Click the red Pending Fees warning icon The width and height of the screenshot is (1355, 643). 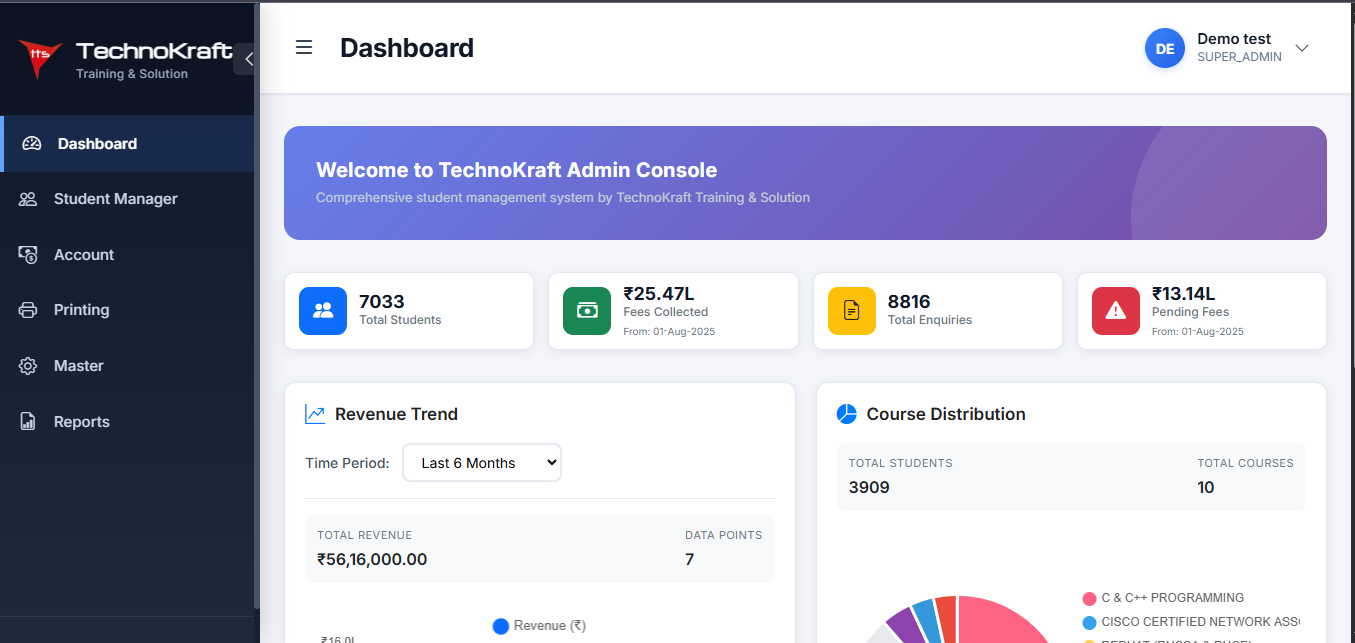coord(1116,310)
